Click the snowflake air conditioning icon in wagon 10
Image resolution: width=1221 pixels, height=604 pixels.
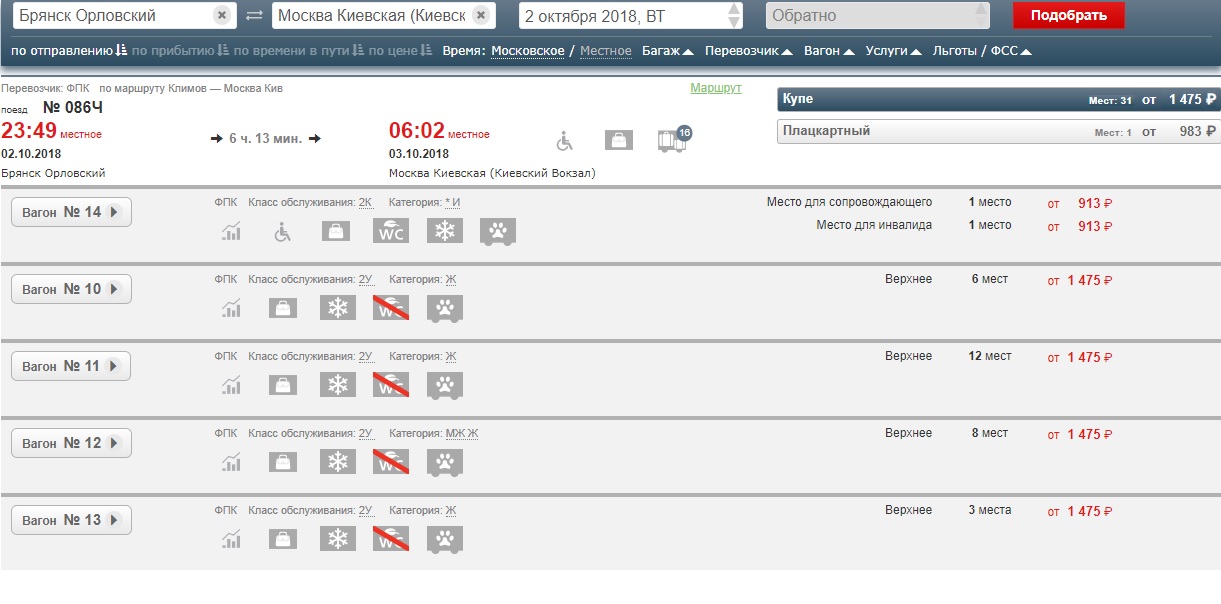pos(338,308)
